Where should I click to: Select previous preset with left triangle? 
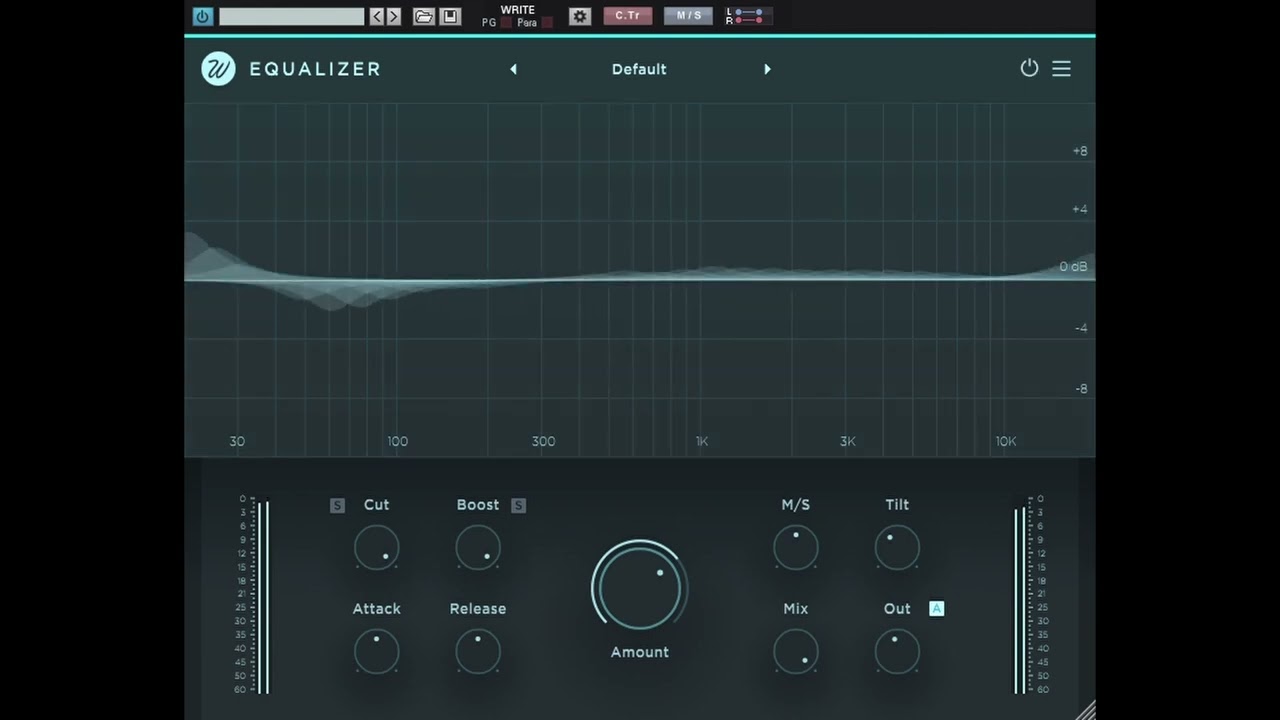pyautogui.click(x=514, y=69)
